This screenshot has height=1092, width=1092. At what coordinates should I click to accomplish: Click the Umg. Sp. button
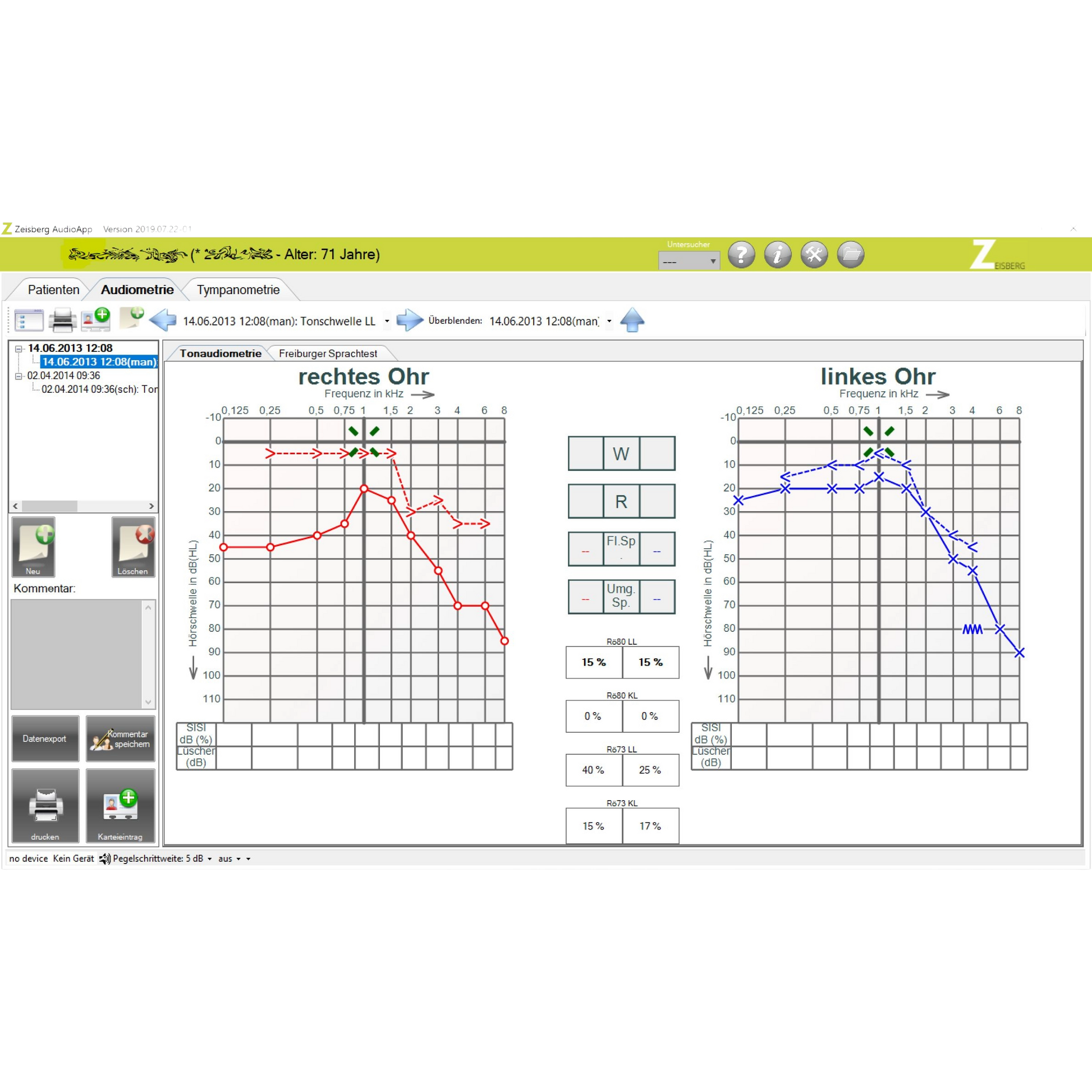click(x=621, y=597)
